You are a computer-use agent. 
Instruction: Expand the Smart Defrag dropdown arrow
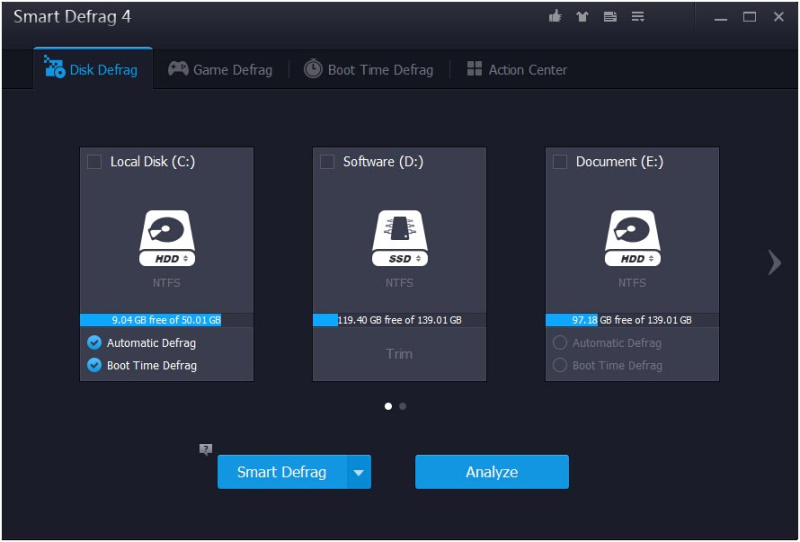[359, 472]
